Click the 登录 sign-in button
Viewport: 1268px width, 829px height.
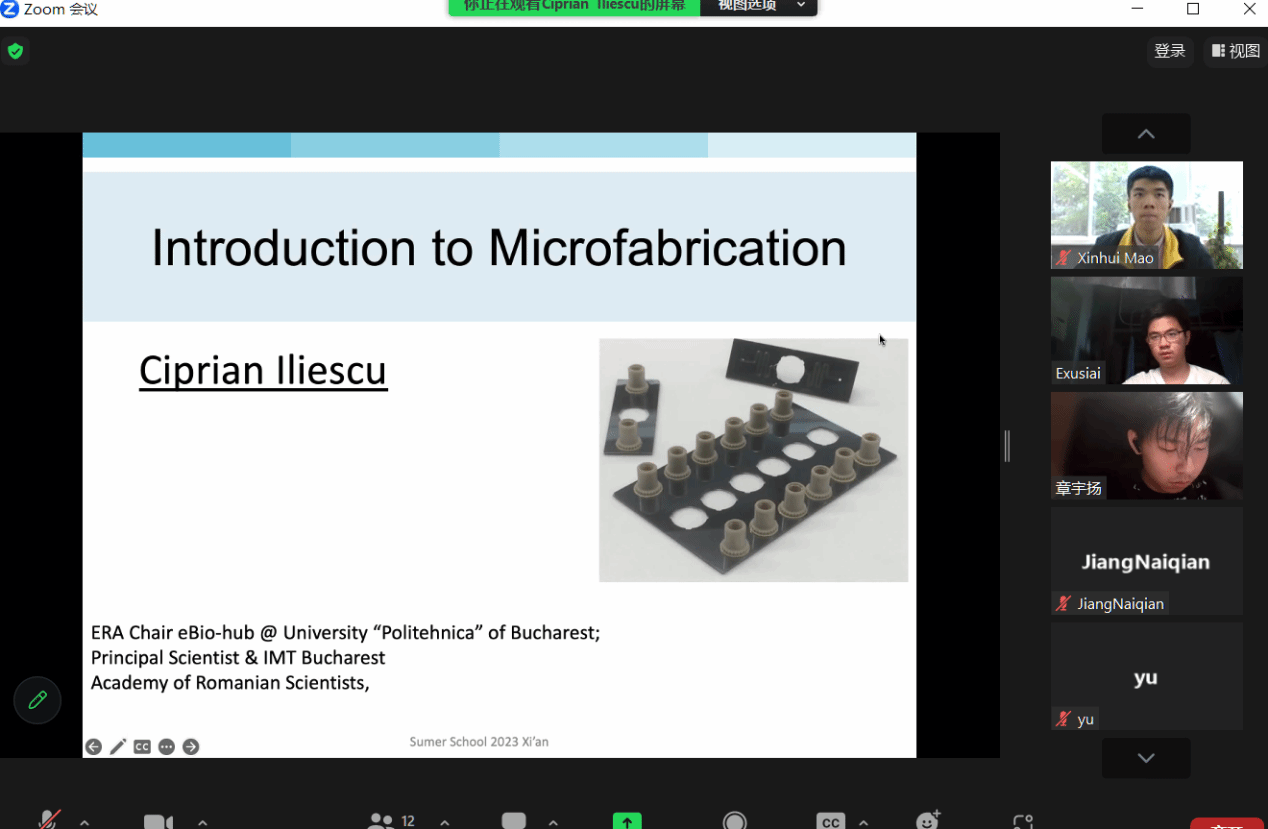[1170, 51]
